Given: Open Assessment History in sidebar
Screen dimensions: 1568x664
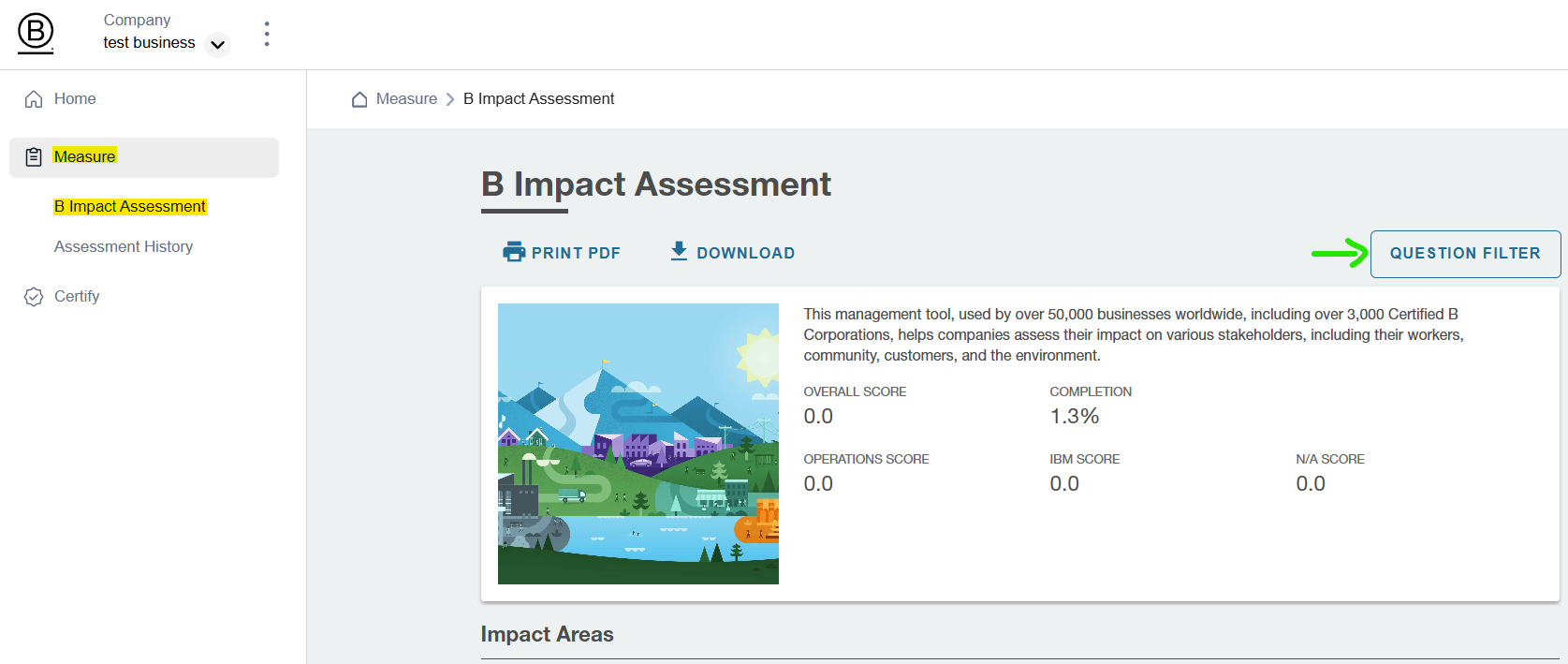Looking at the screenshot, I should (x=124, y=246).
